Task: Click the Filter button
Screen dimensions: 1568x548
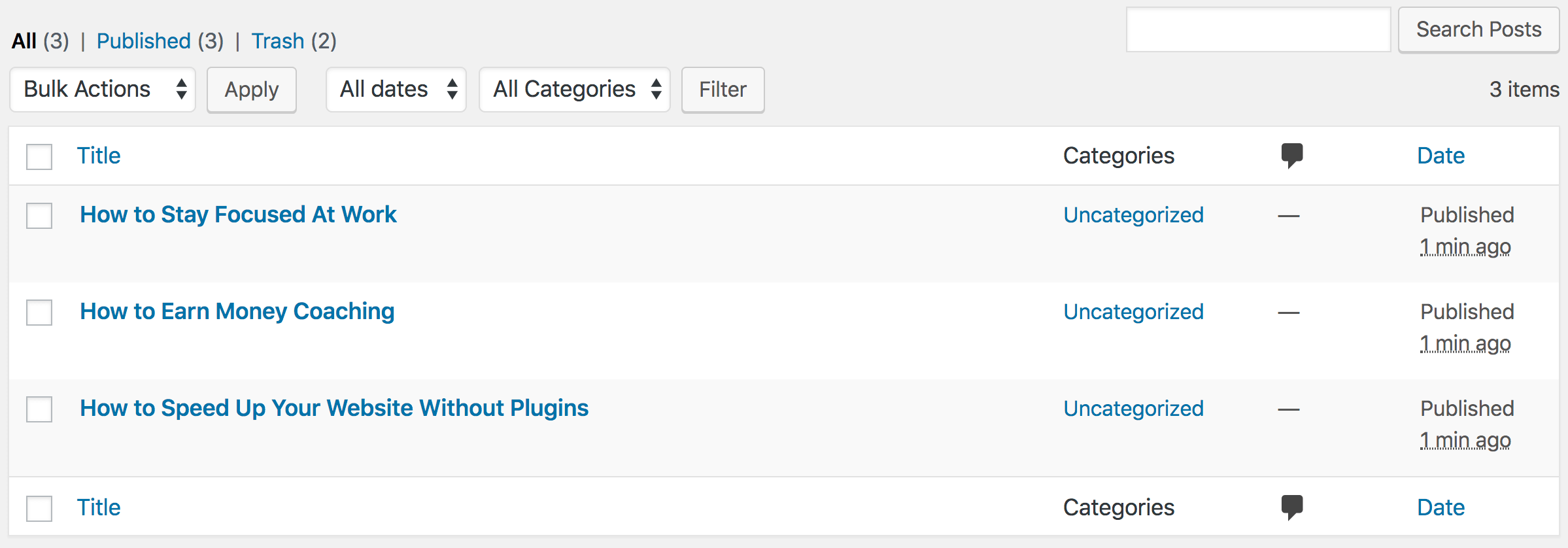Action: (723, 90)
